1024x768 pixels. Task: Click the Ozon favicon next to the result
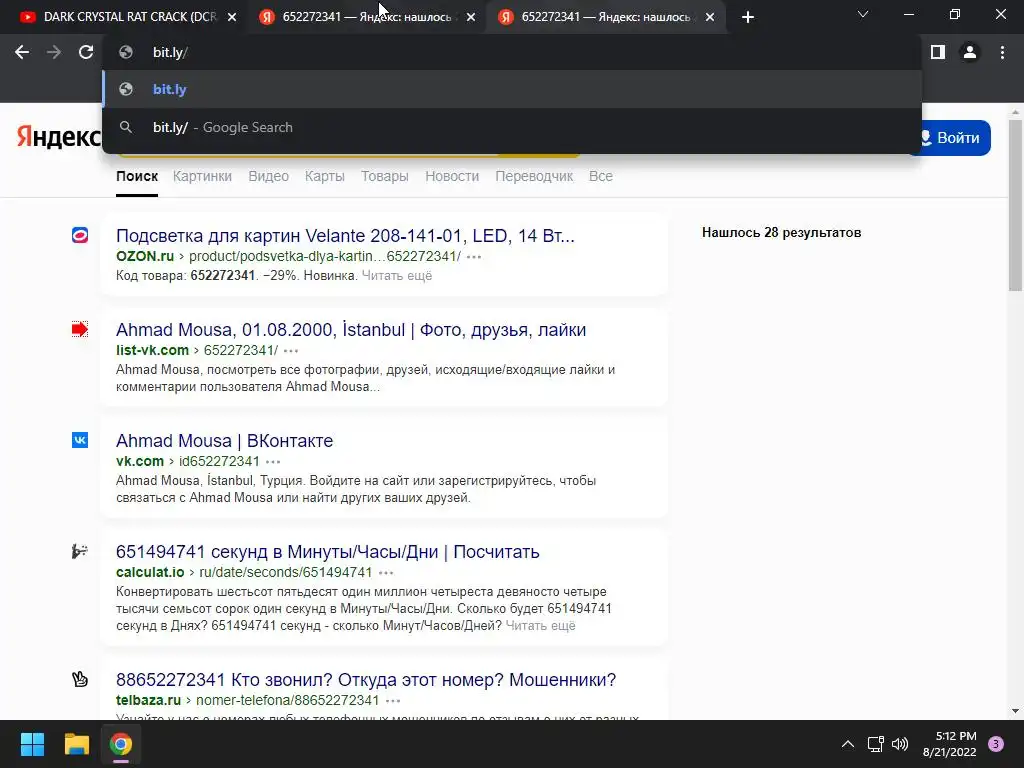(80, 235)
